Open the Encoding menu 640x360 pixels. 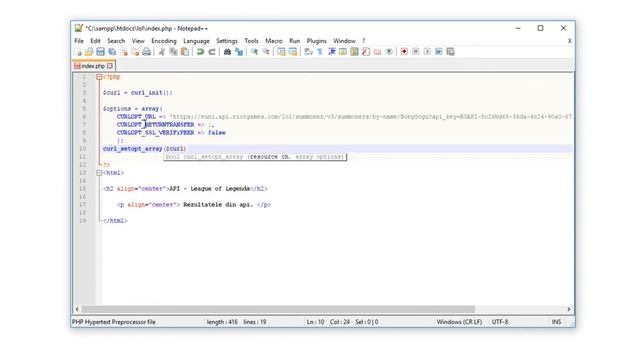[164, 41]
